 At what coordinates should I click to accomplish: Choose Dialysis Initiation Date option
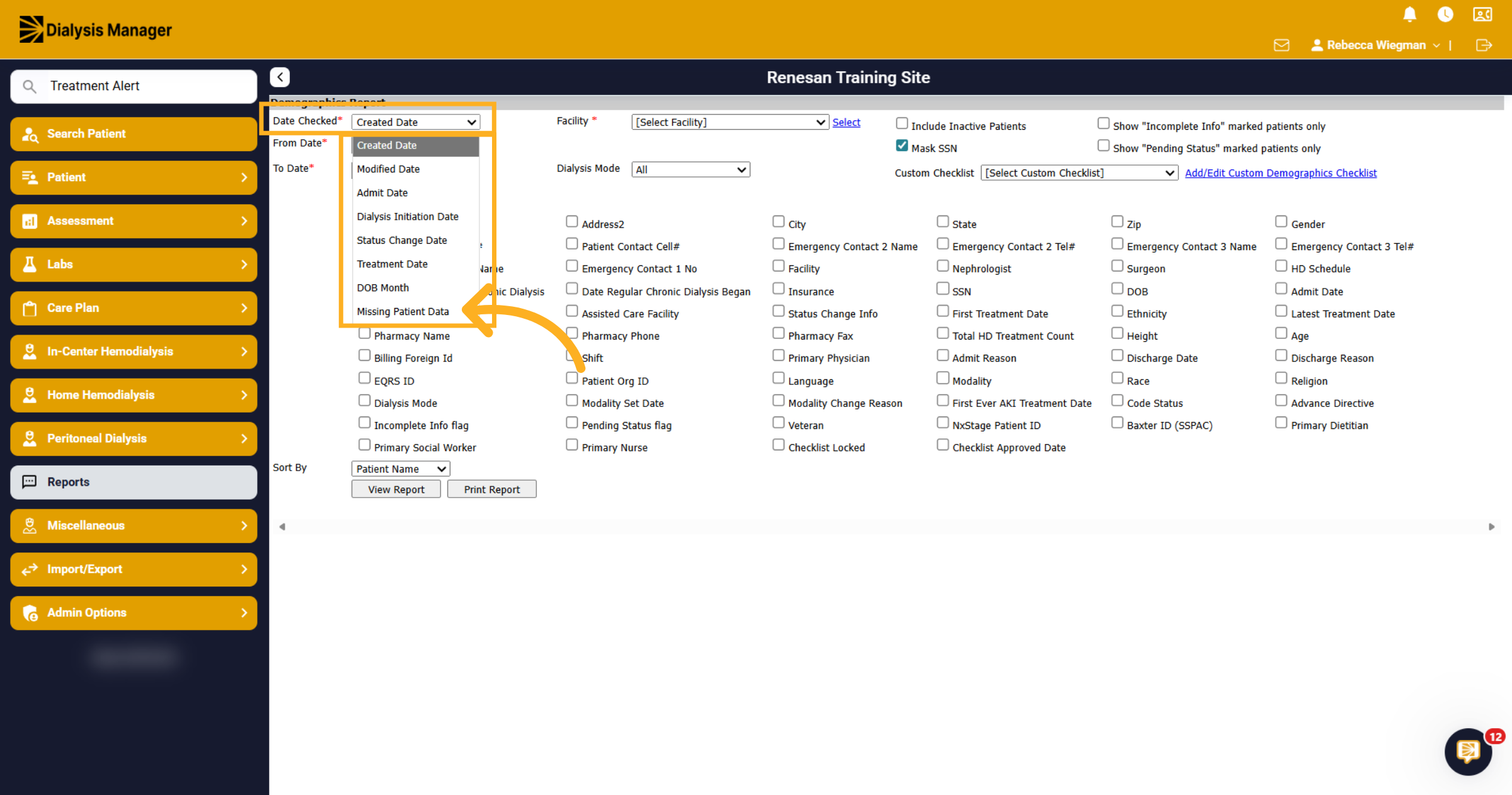408,217
